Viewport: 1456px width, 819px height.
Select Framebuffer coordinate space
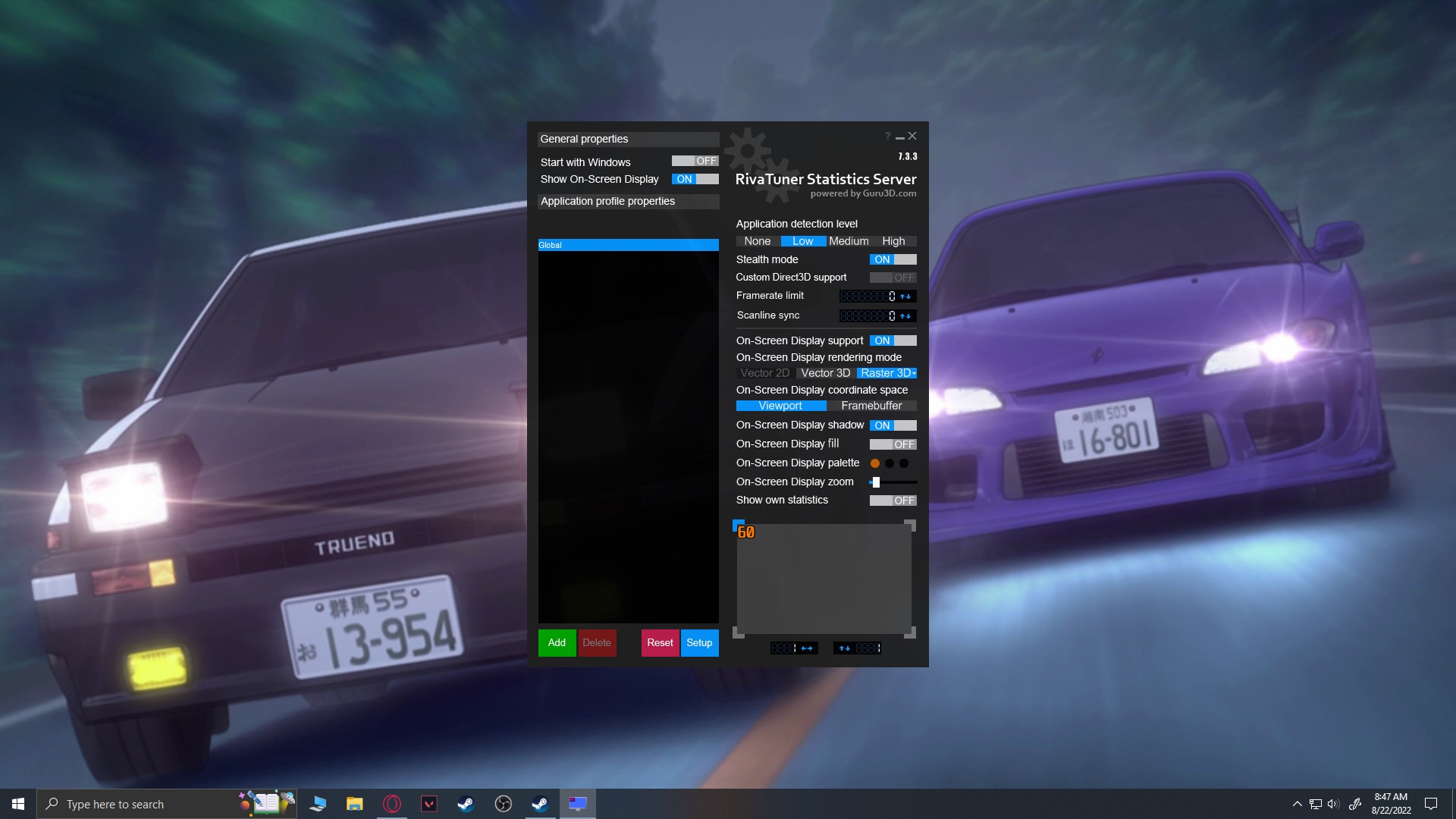[871, 406]
